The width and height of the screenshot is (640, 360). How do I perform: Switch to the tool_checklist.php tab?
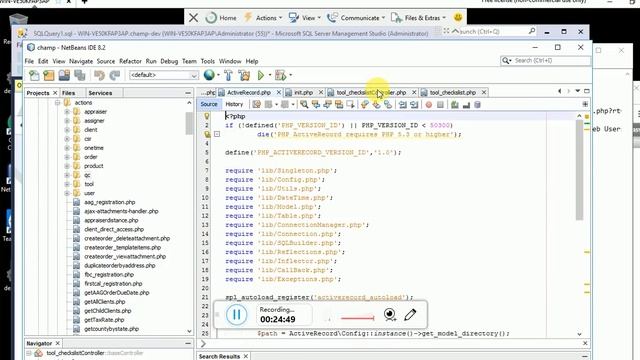(453, 93)
